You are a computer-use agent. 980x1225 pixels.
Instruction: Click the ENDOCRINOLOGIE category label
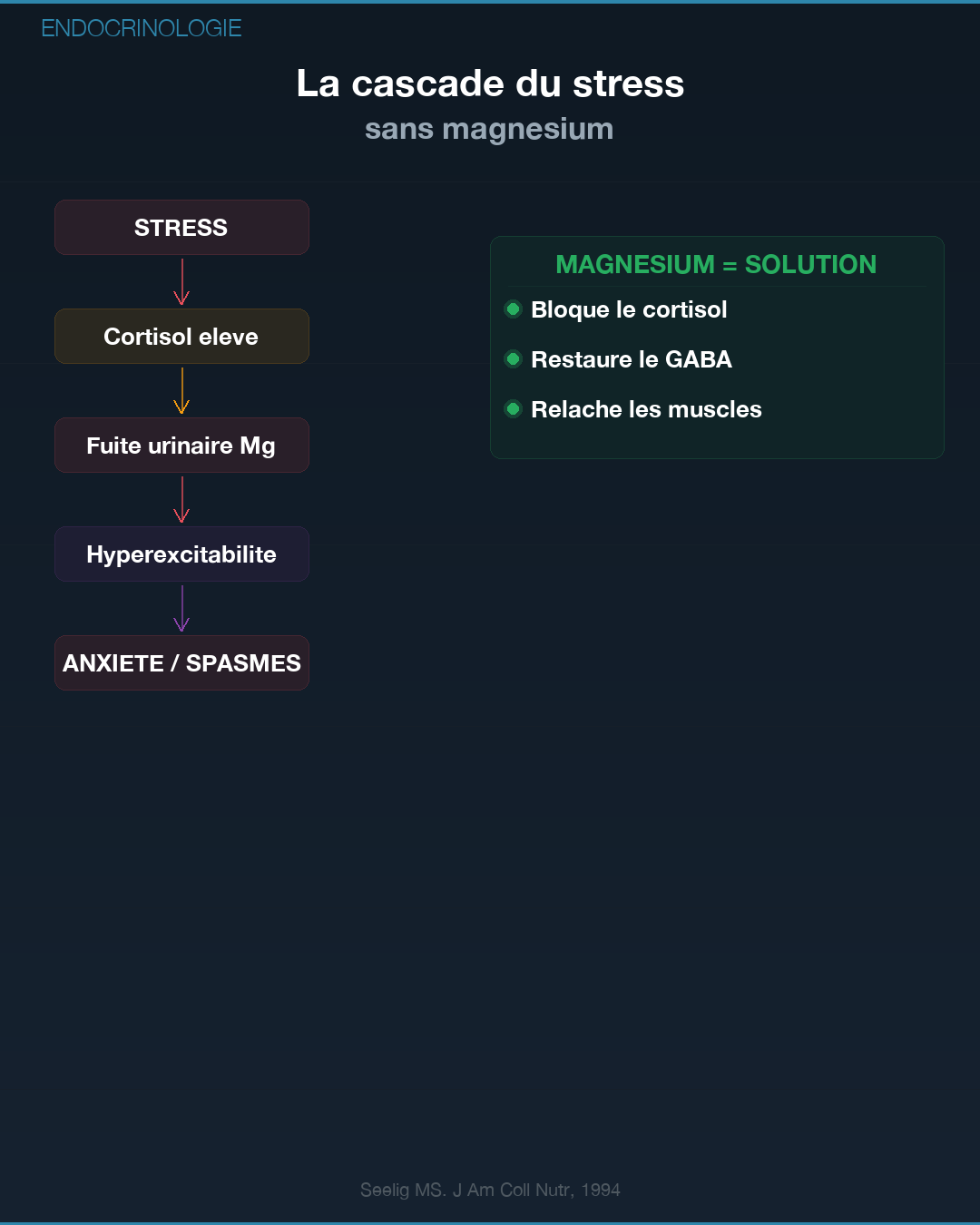tap(142, 28)
